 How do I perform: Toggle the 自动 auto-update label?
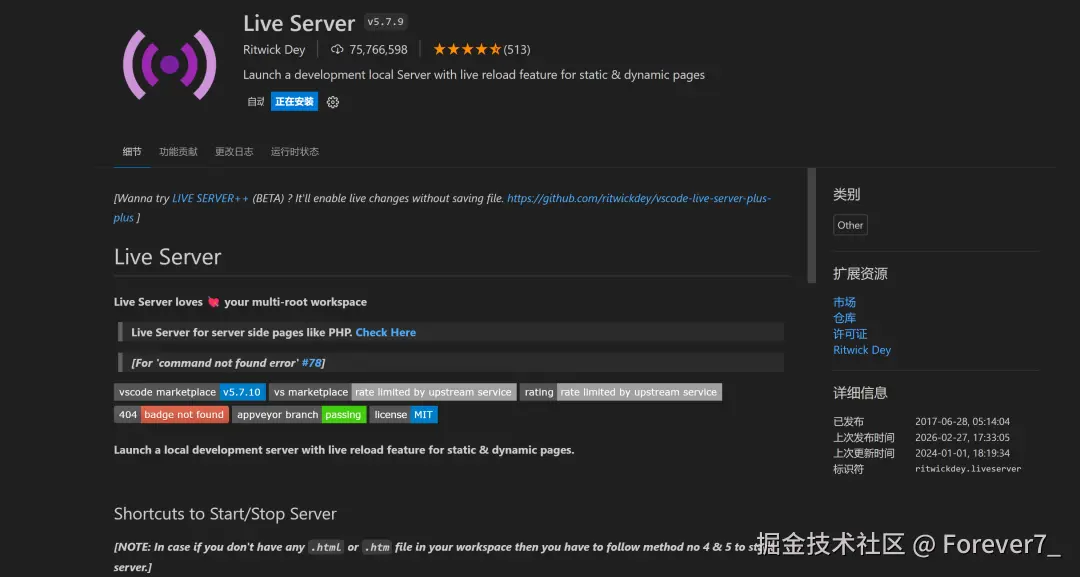256,102
